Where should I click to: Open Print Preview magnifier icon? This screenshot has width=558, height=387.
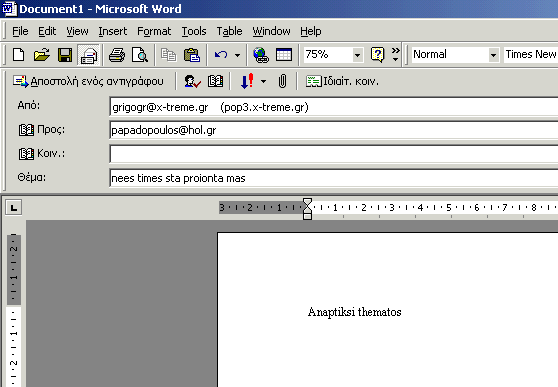140,55
